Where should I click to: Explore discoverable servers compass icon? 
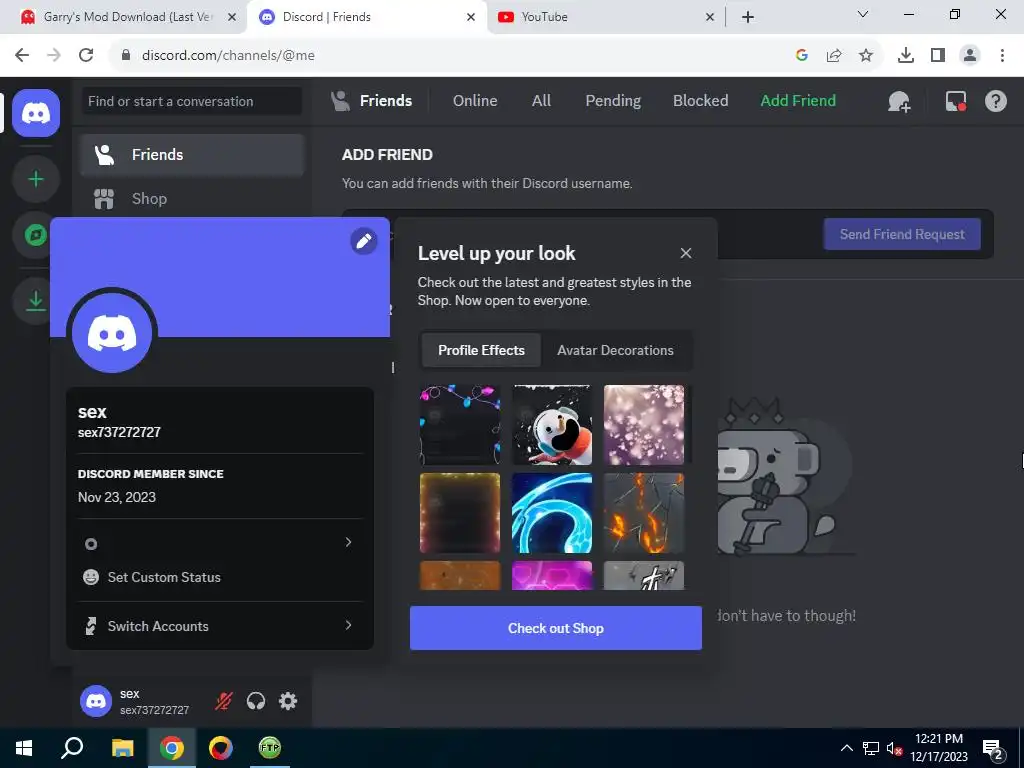(36, 234)
